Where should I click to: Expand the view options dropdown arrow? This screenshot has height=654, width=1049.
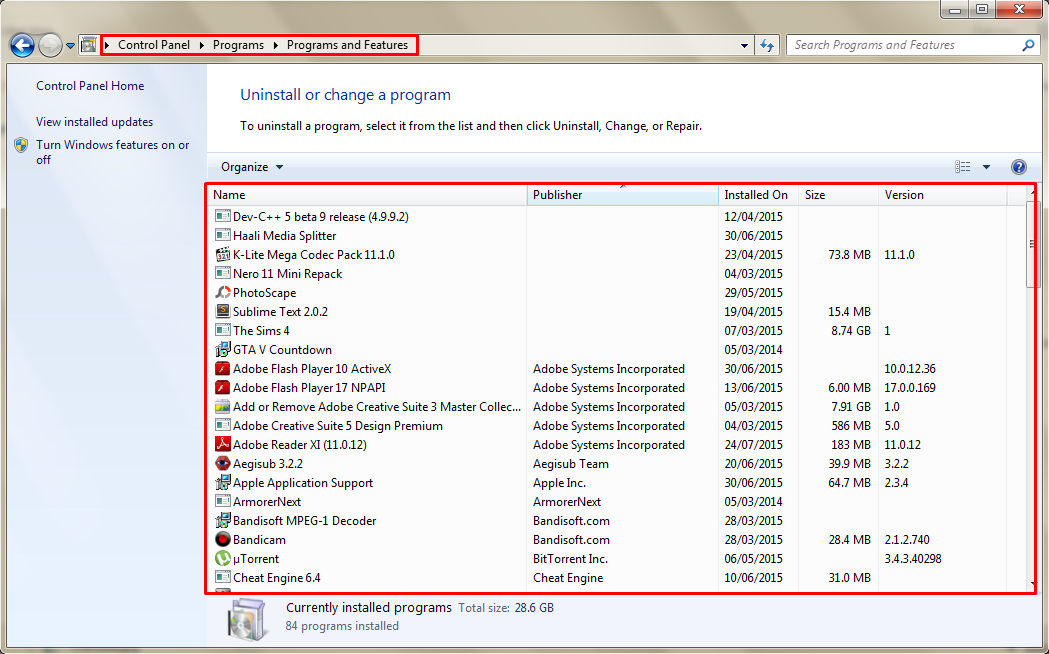click(986, 167)
